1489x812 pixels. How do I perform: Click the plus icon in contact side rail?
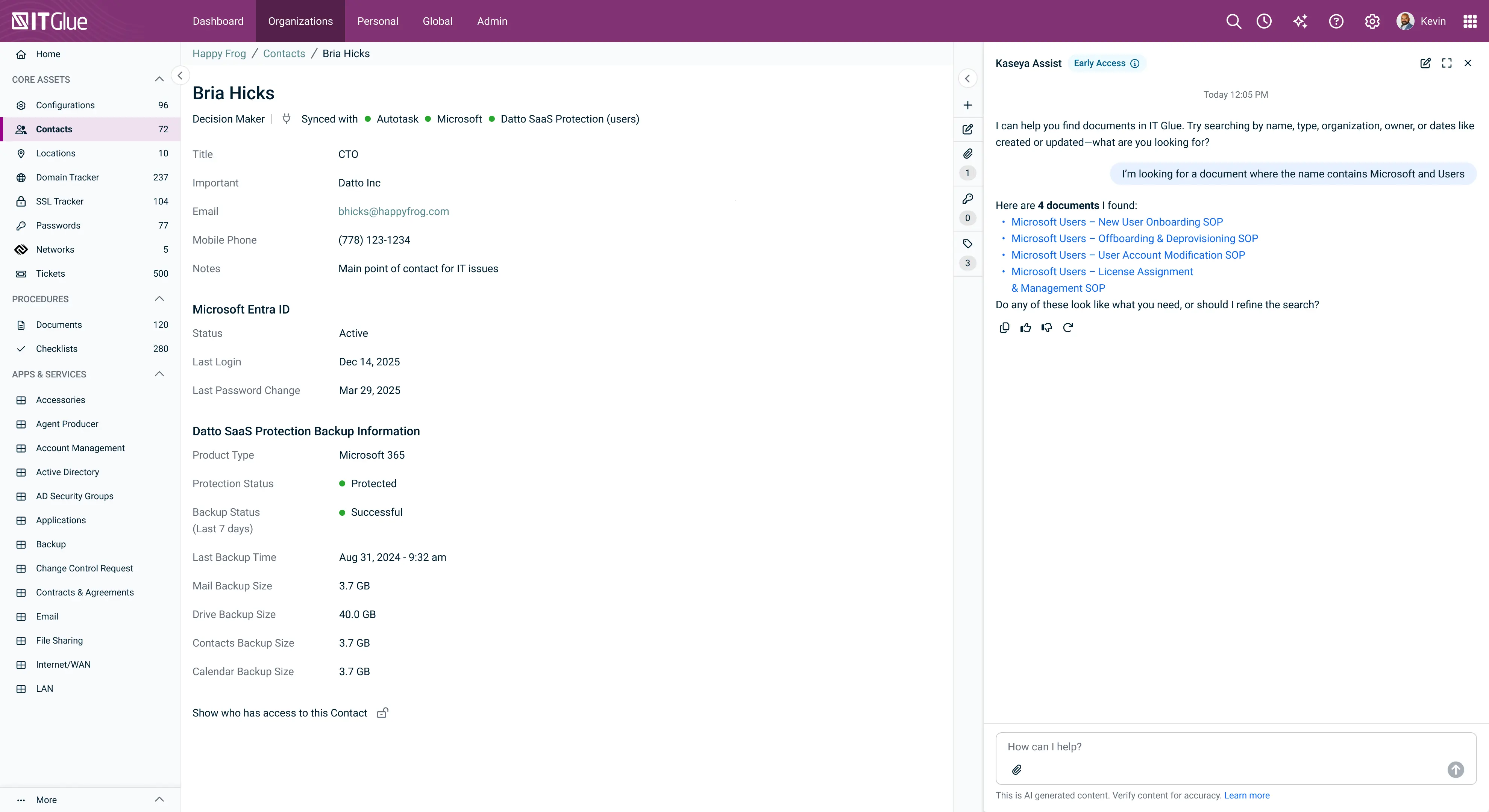point(967,105)
